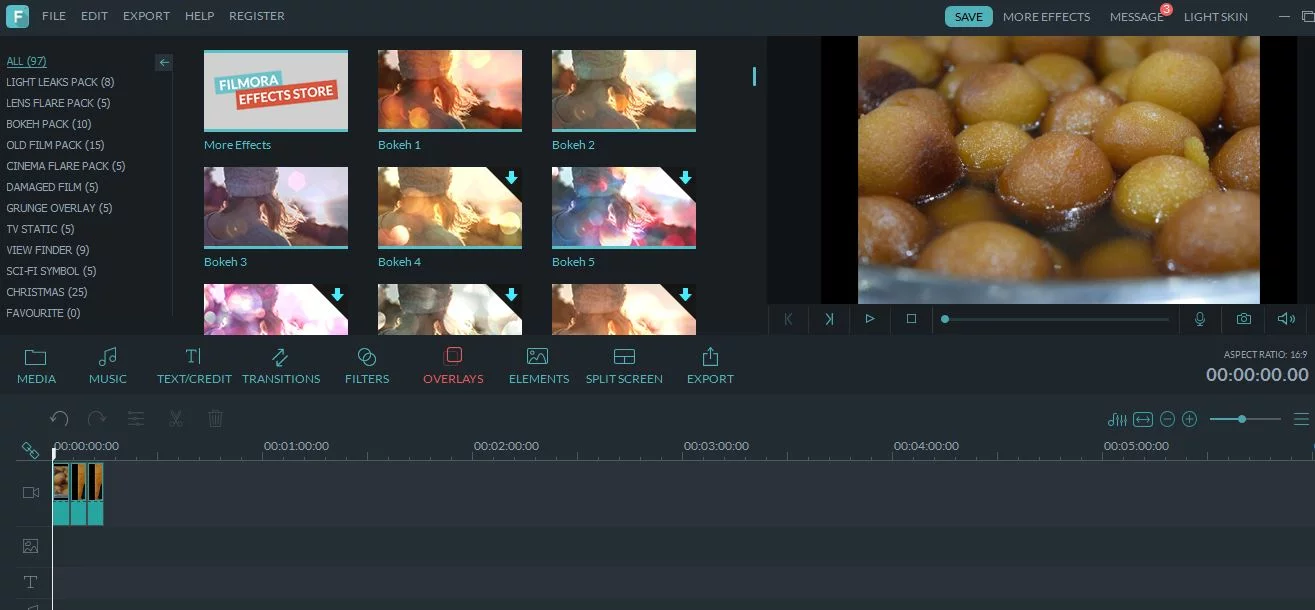Screen dimensions: 1315x610
Task: Zoom to fit timeline with the arrows icon
Action: point(1142,418)
